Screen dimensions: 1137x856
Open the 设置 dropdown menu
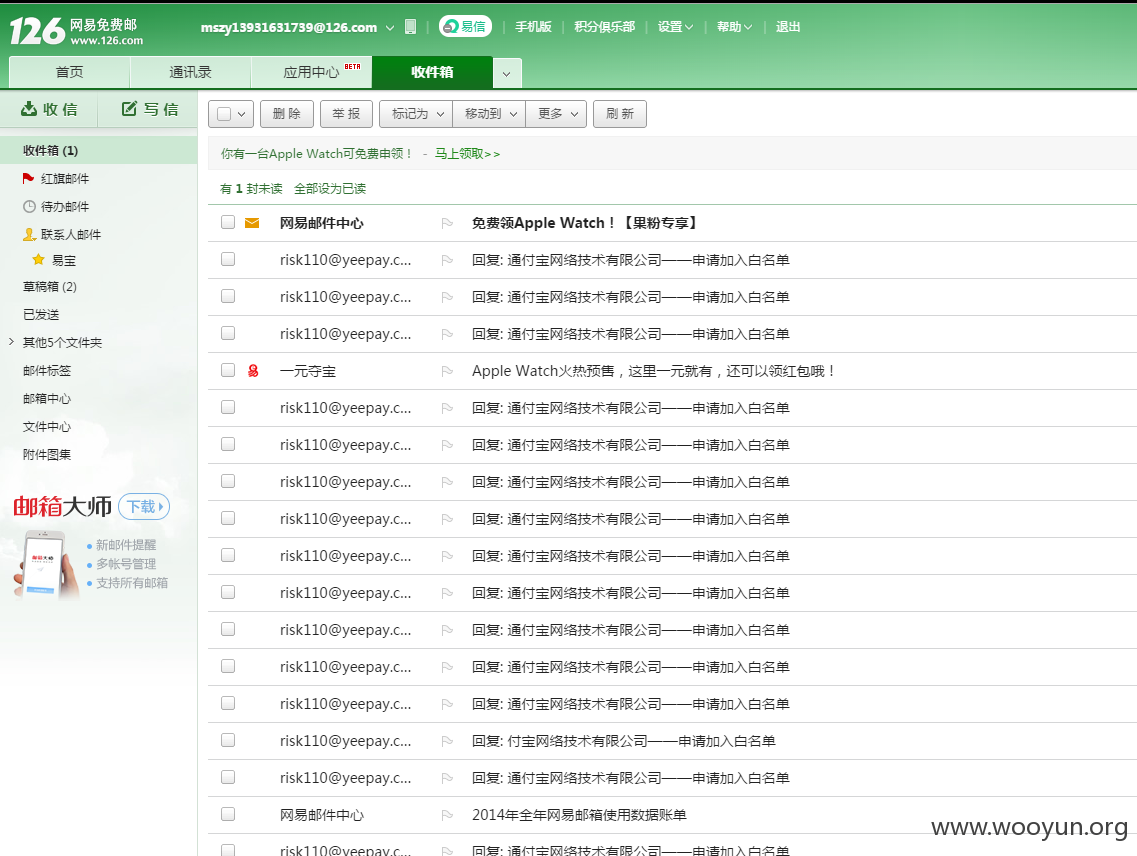pyautogui.click(x=675, y=27)
